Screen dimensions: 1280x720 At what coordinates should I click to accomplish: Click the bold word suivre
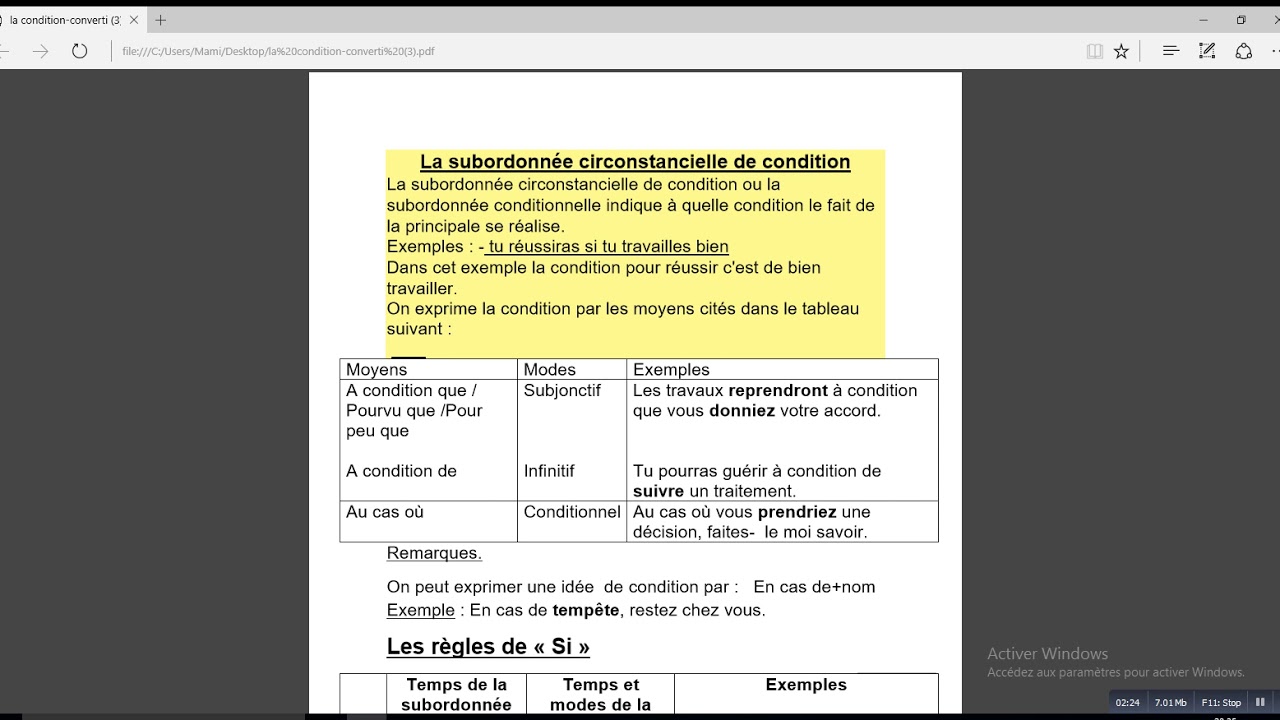tap(658, 492)
